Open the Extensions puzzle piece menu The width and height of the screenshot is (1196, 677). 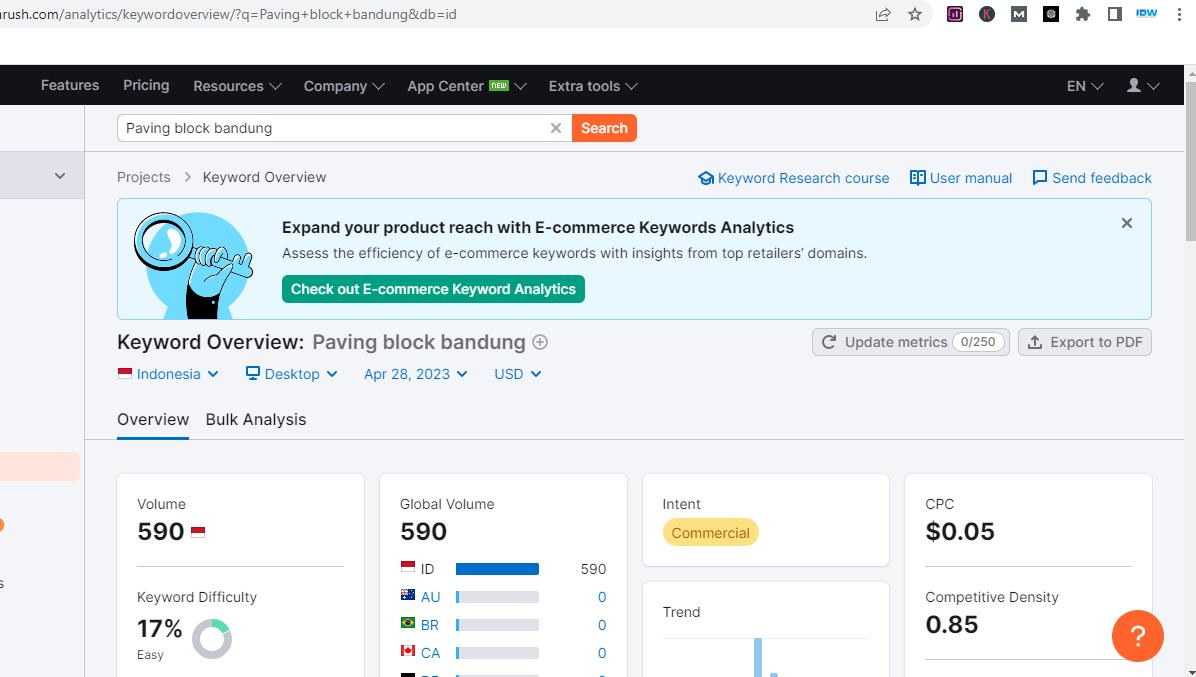coord(1082,14)
